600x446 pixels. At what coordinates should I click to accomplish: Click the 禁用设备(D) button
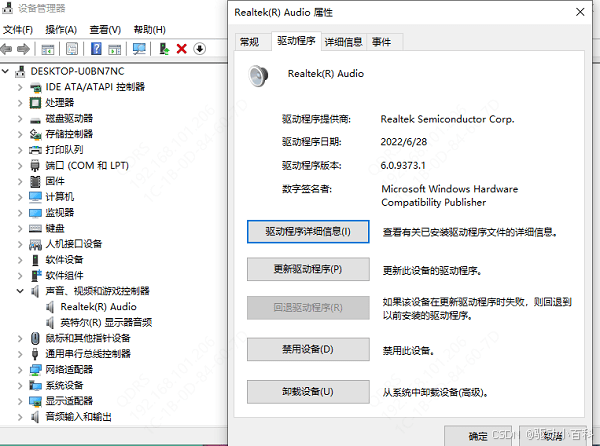(308, 349)
